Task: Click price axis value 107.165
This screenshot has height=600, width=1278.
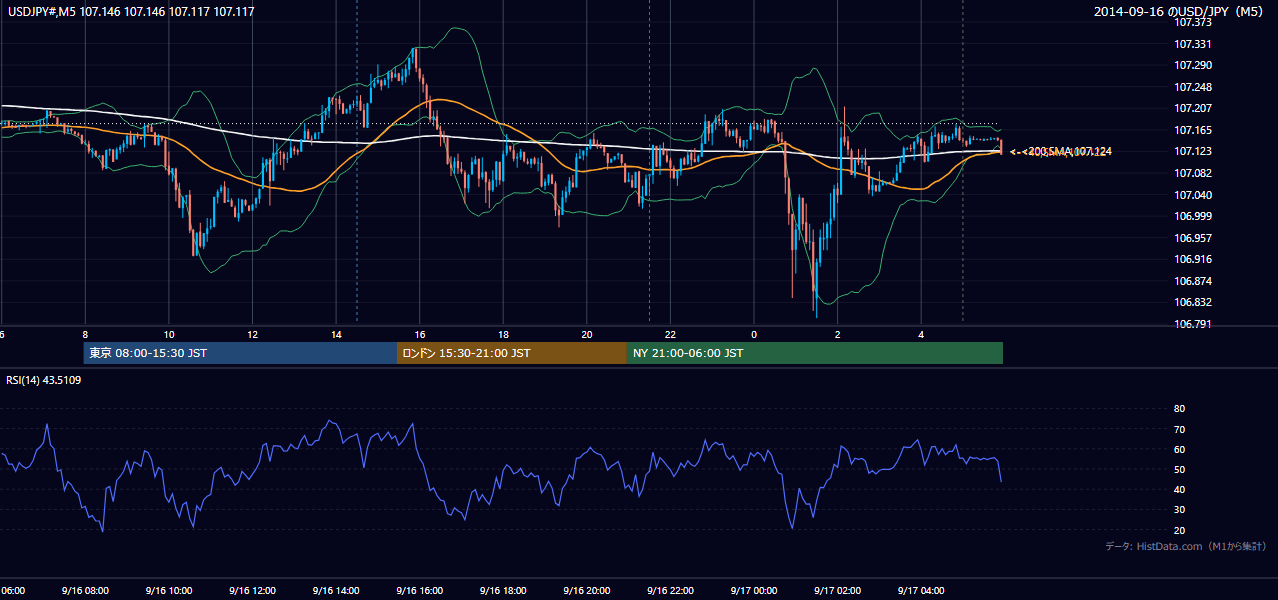Action: pyautogui.click(x=1193, y=130)
